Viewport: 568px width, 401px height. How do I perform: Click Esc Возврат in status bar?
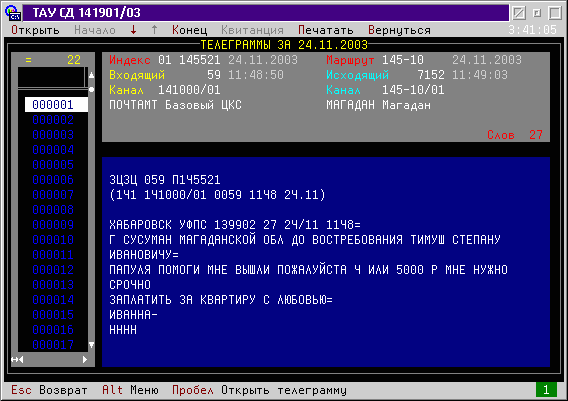pos(49,390)
